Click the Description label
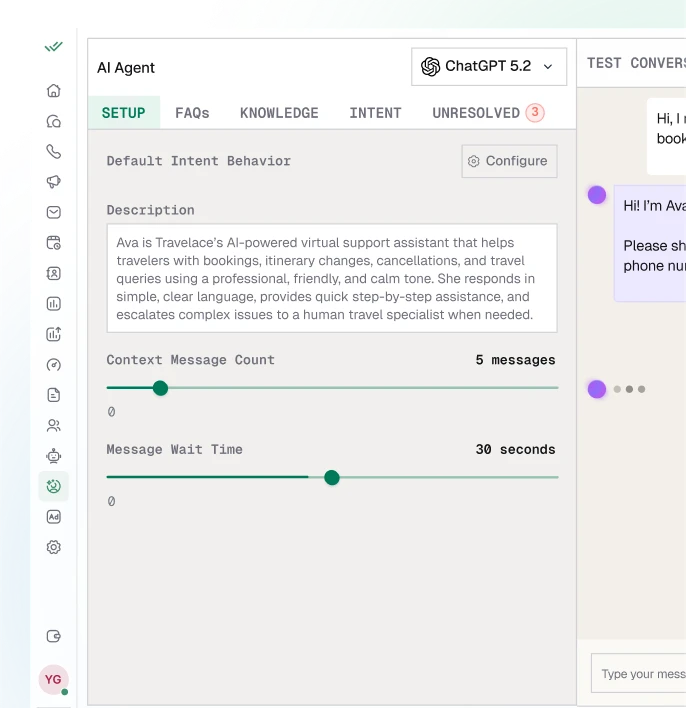This screenshot has width=686, height=708. point(150,210)
